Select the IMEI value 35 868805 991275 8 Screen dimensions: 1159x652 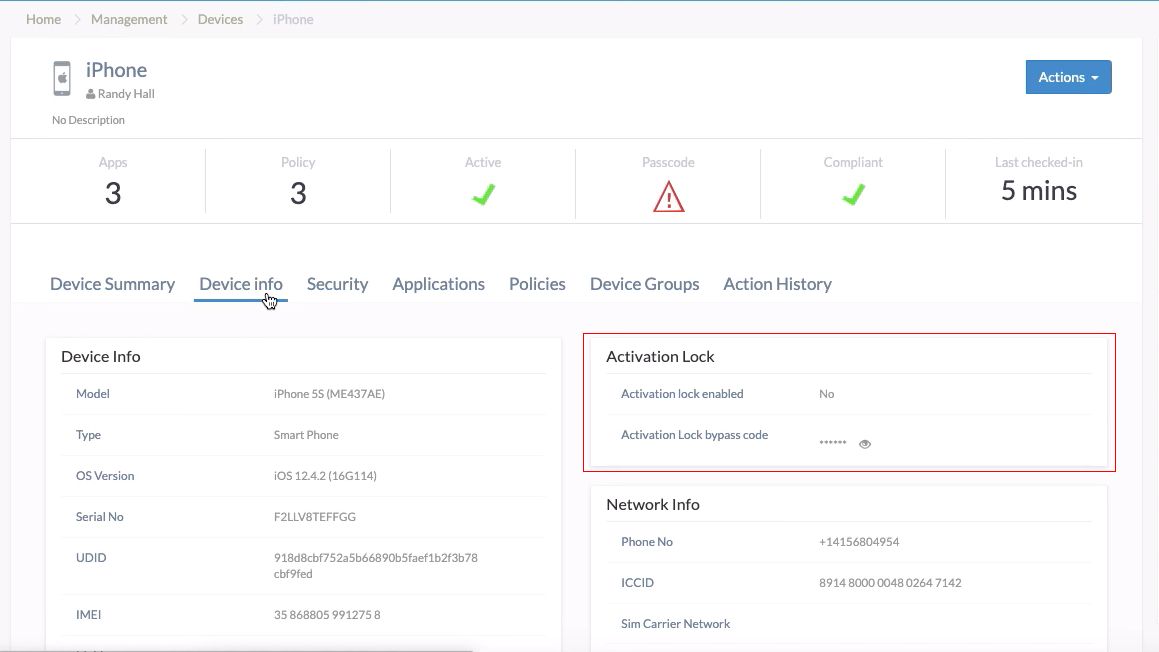pos(327,615)
